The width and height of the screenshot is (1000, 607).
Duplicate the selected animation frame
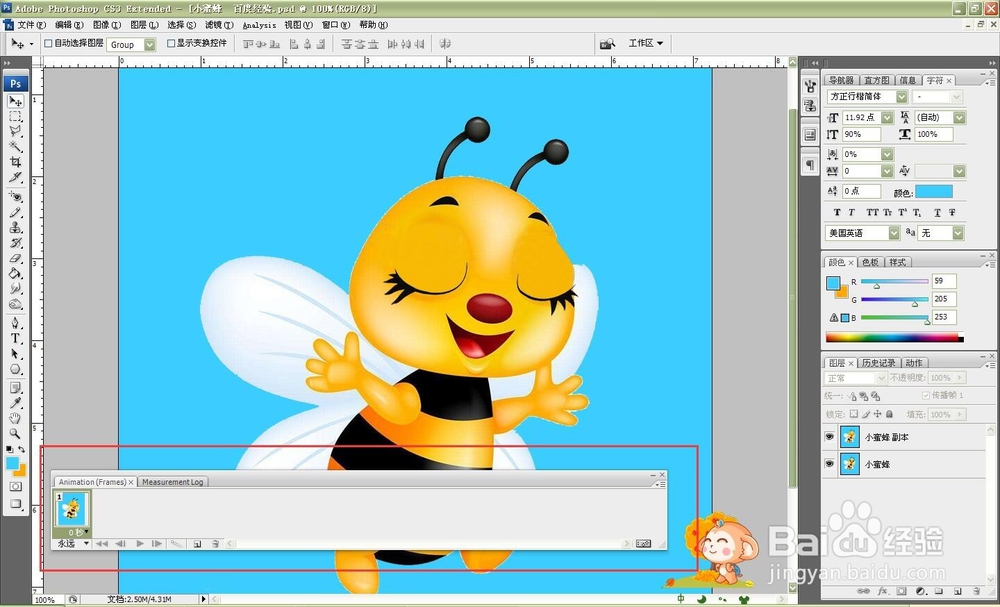pos(197,544)
